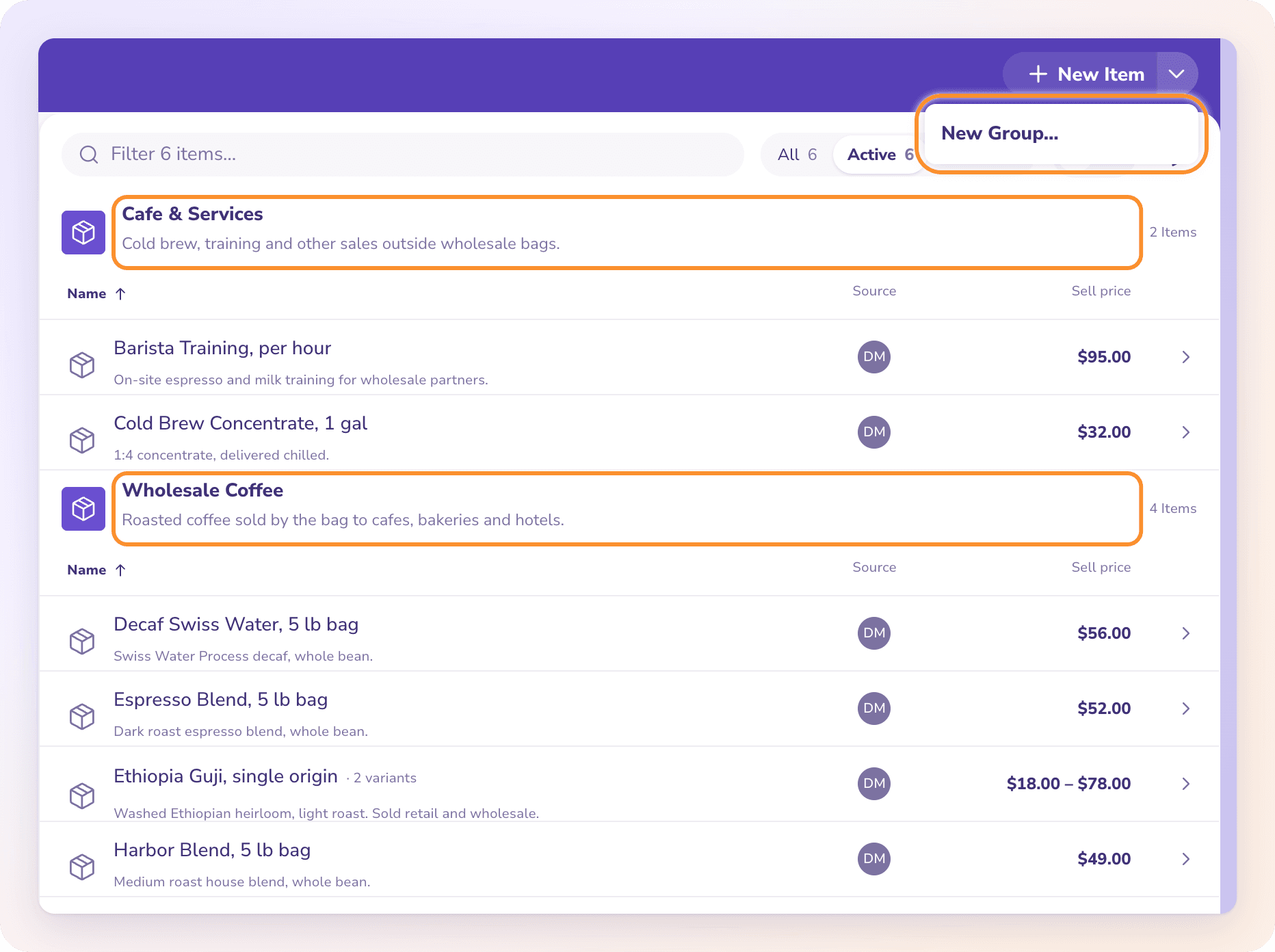Click the $18.00 – $78.00 price range

tap(1068, 784)
